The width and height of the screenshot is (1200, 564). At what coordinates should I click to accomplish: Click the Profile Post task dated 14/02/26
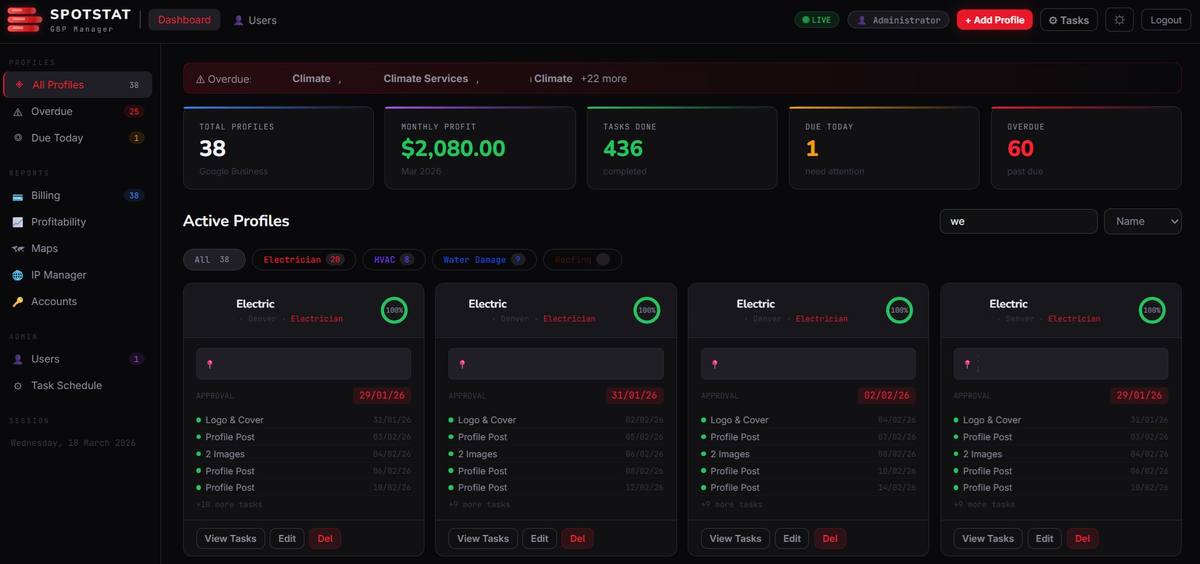[x=808, y=488]
